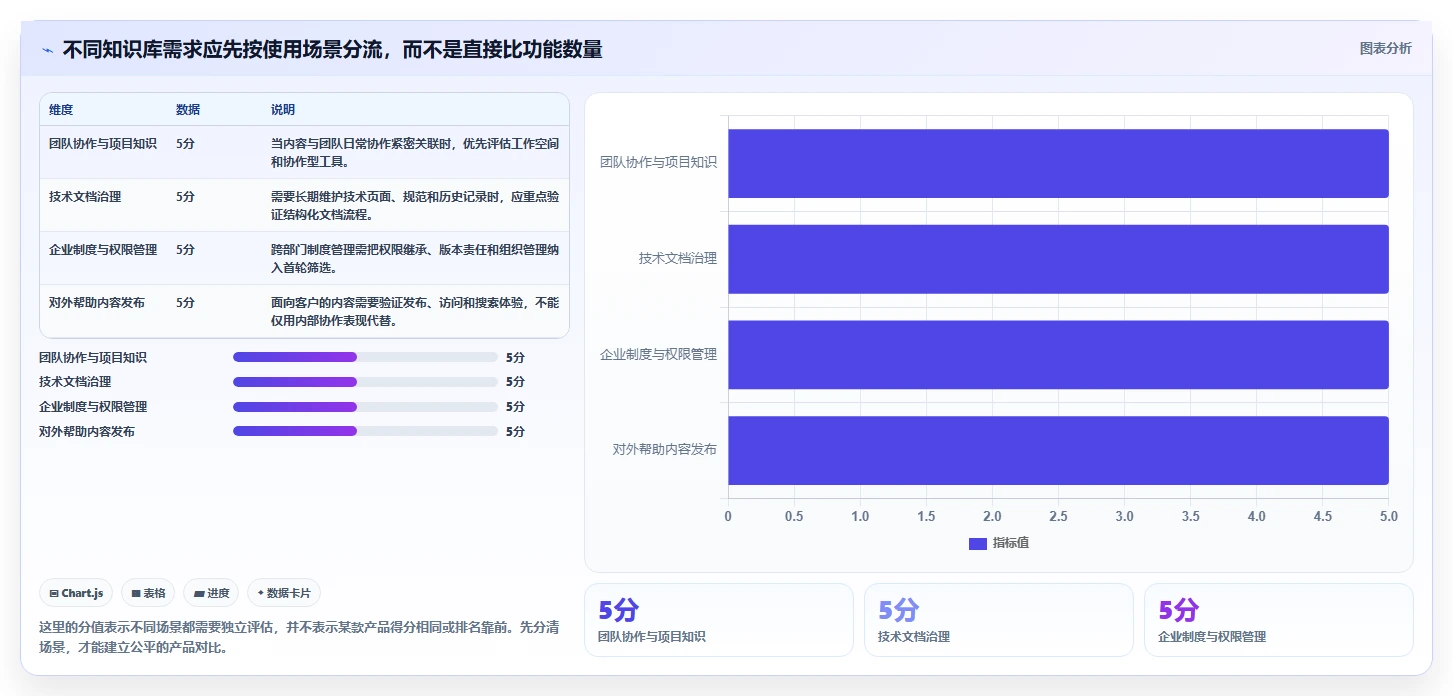Click the chart bar for 技术文档治理
Image resolution: width=1453 pixels, height=696 pixels.
tap(1058, 259)
